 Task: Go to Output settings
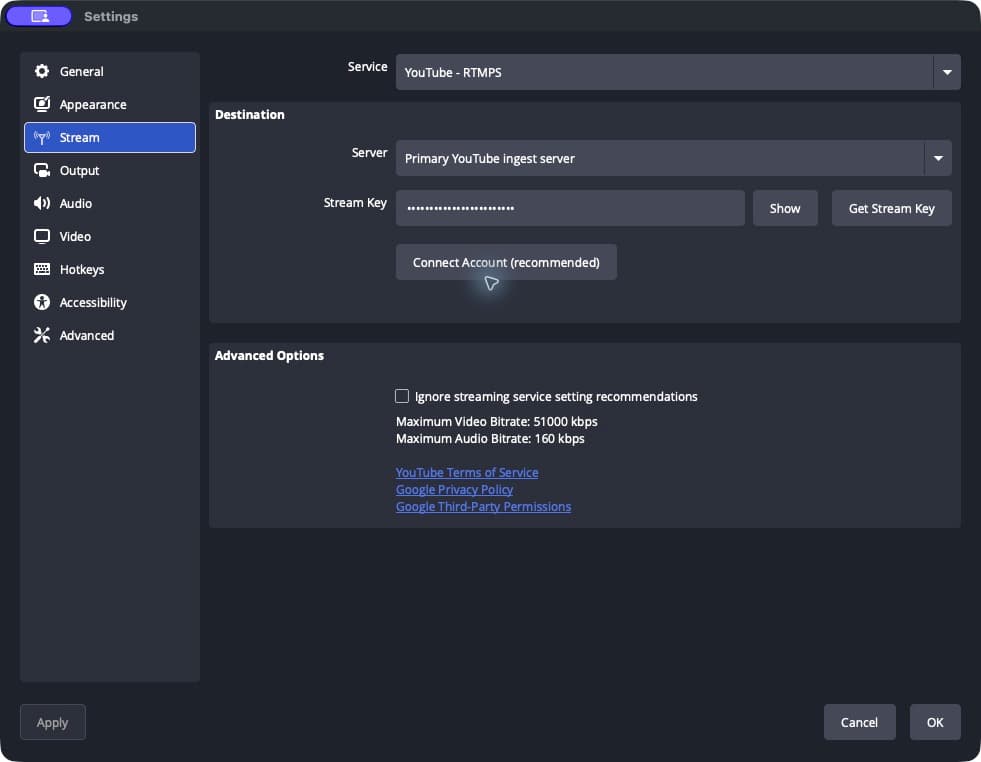click(x=109, y=170)
